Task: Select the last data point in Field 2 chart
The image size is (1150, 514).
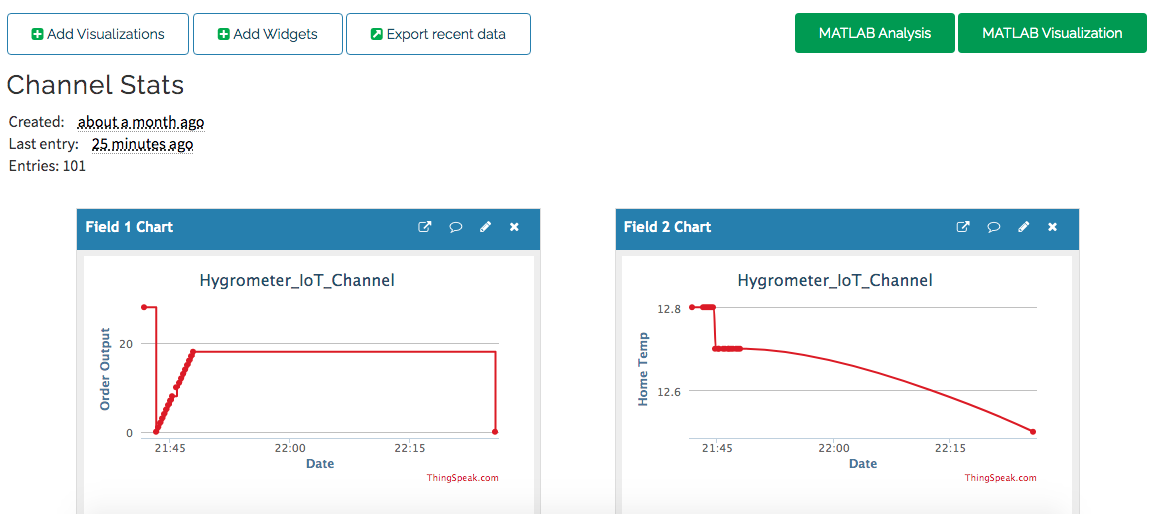Action: (1033, 432)
